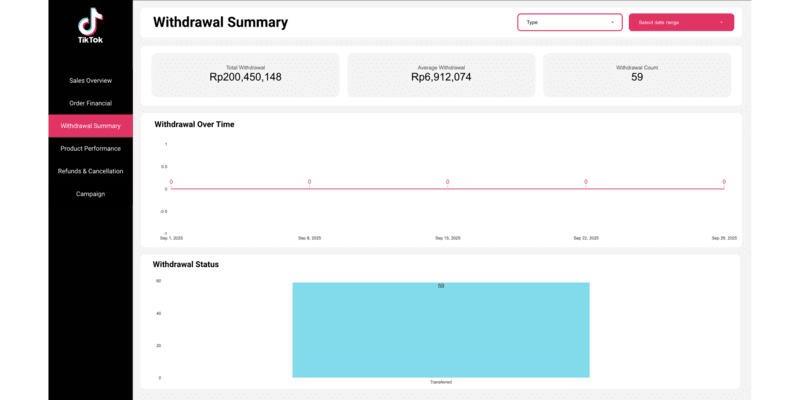Open the Sales Overview page
800x400 pixels.
90,80
